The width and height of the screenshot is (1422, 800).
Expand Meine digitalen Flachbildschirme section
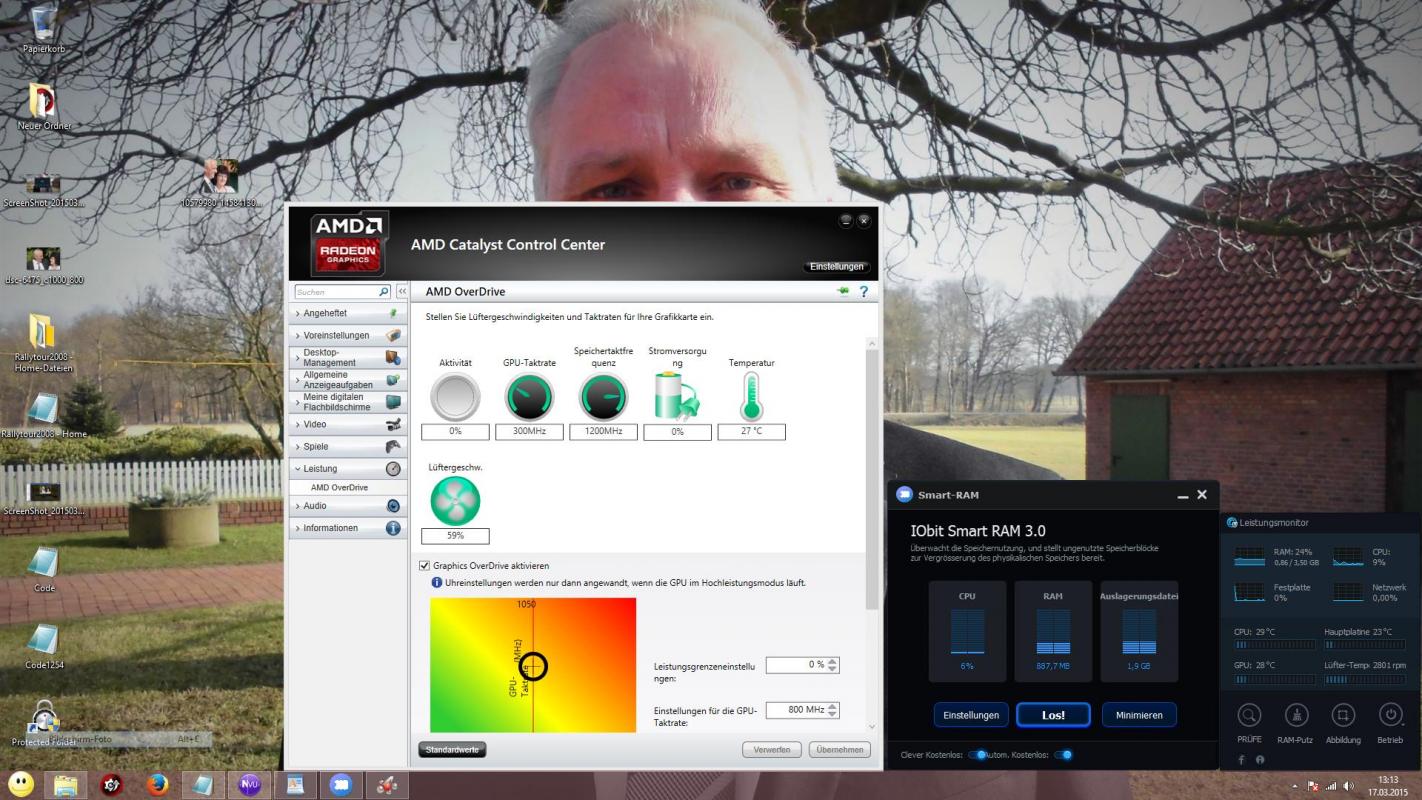(348, 401)
